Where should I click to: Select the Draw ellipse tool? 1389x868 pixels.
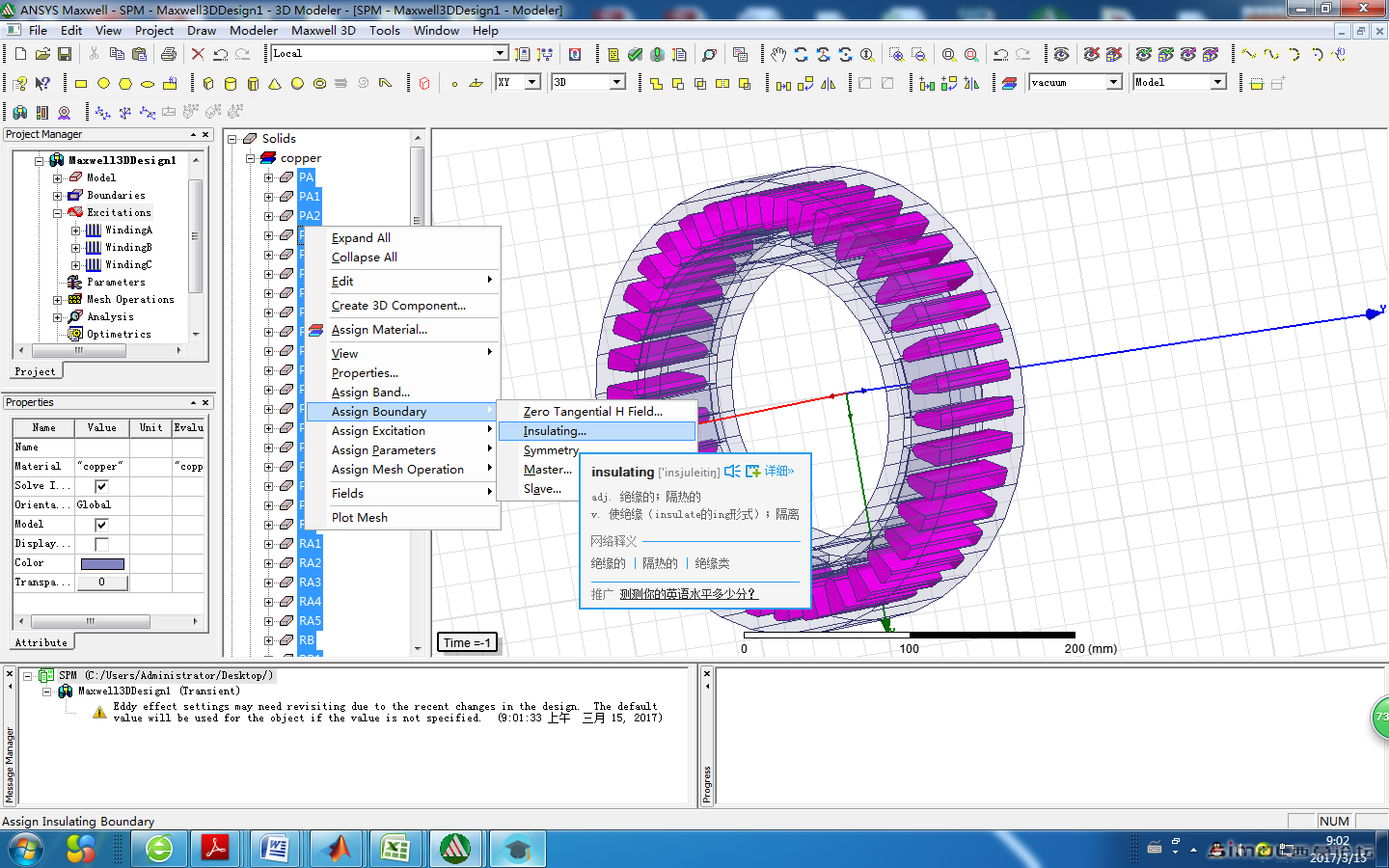click(148, 83)
